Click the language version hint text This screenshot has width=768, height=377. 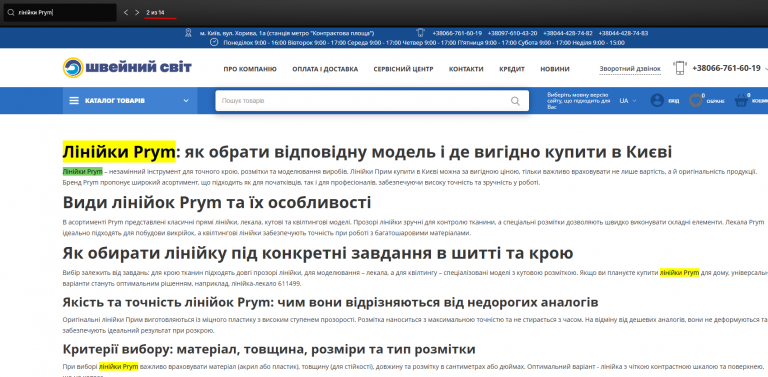tap(578, 100)
